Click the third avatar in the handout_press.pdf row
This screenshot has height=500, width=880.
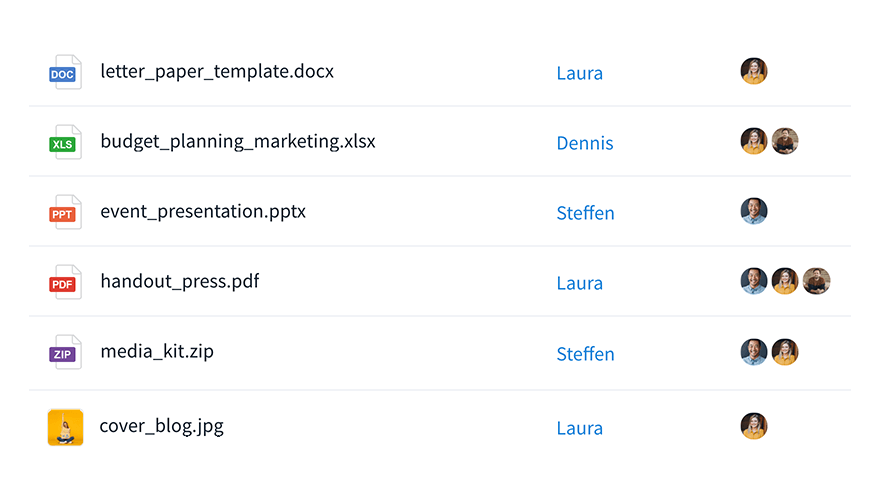pos(816,281)
